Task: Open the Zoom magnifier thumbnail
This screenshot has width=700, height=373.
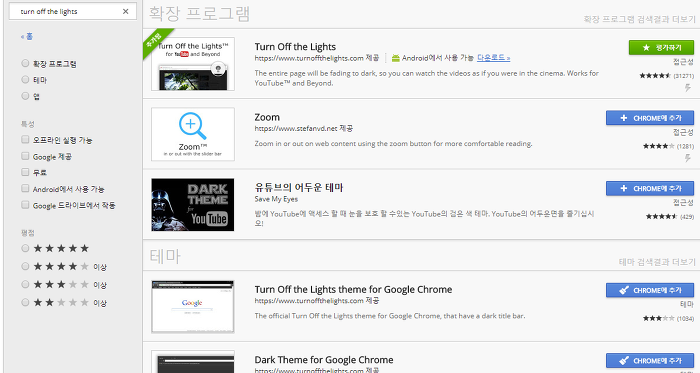Action: 193,134
